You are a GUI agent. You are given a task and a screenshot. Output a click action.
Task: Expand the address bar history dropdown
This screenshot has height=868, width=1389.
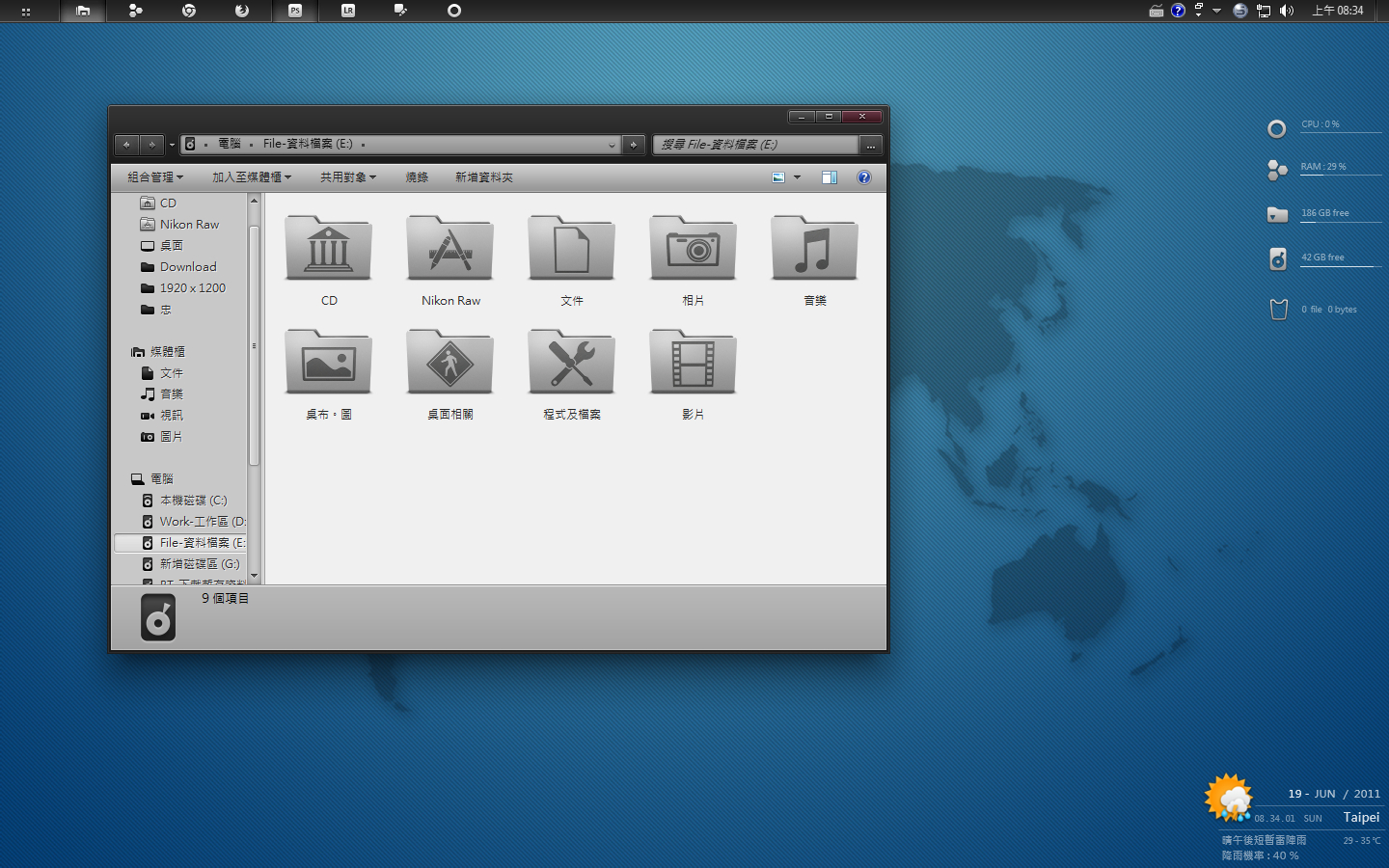click(x=612, y=145)
